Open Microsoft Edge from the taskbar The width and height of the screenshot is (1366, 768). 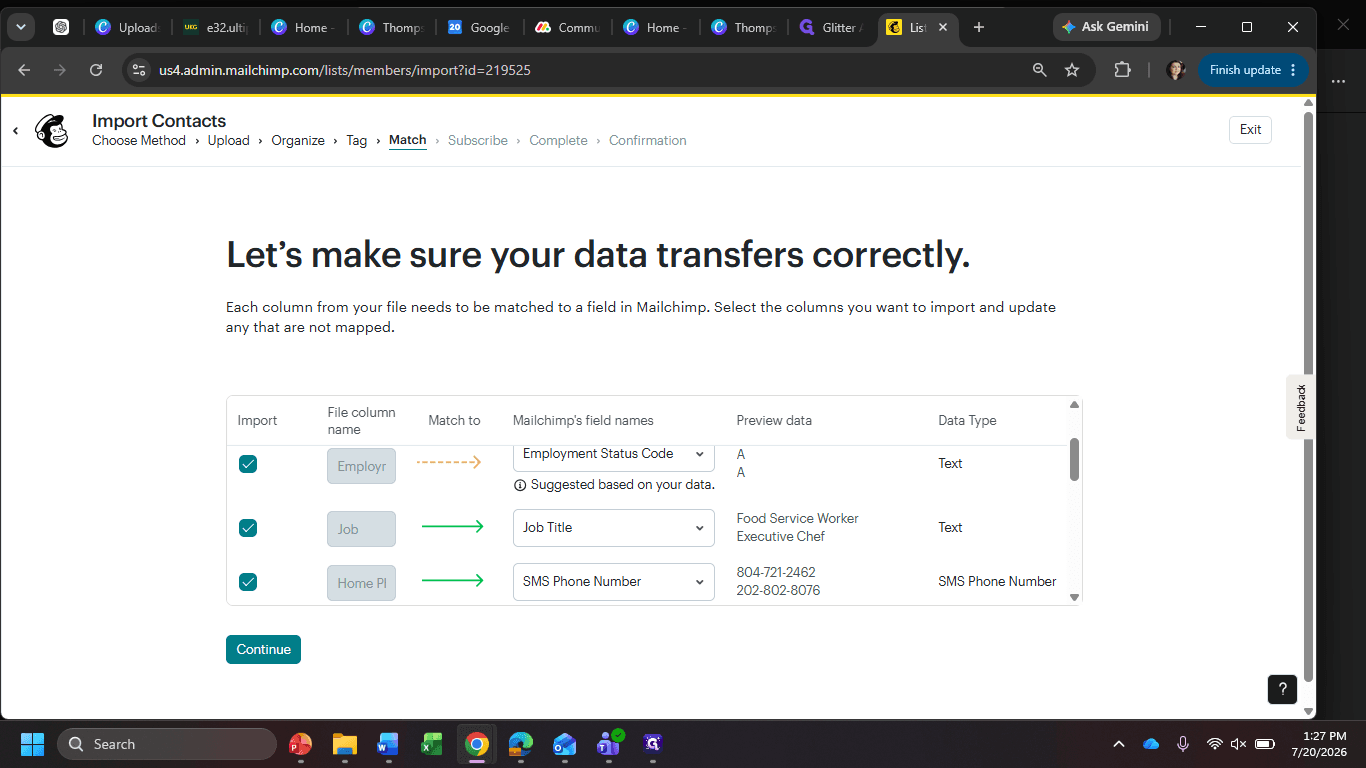521,744
